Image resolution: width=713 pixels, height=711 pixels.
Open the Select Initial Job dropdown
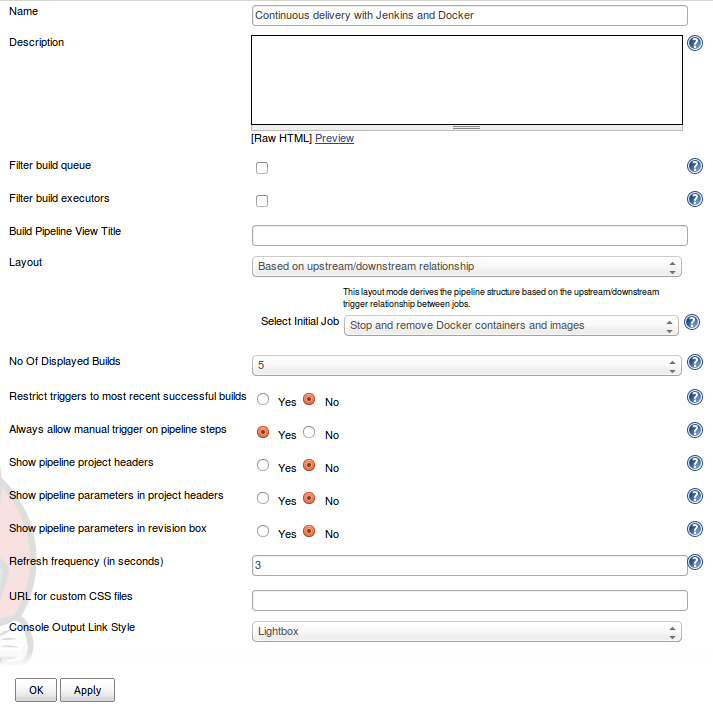click(x=511, y=325)
